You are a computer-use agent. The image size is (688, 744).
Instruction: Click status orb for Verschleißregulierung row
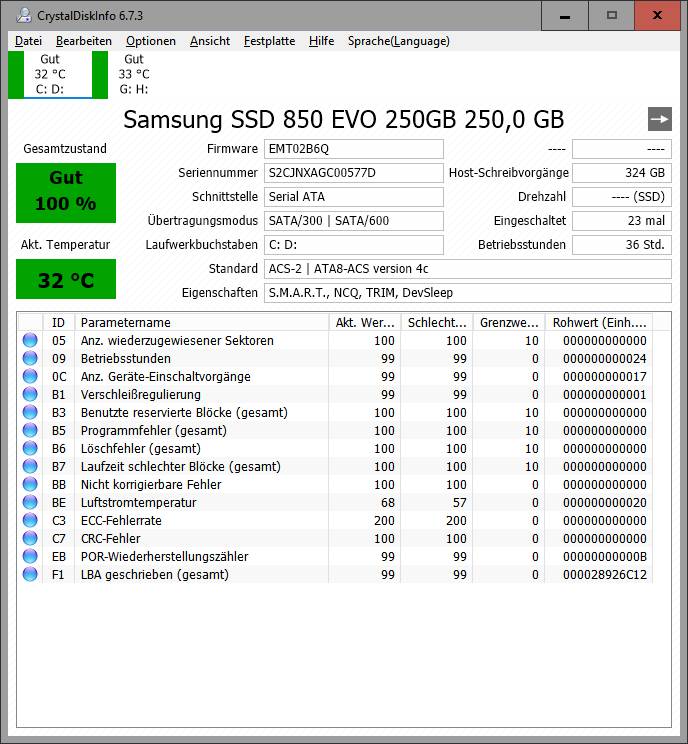30,394
